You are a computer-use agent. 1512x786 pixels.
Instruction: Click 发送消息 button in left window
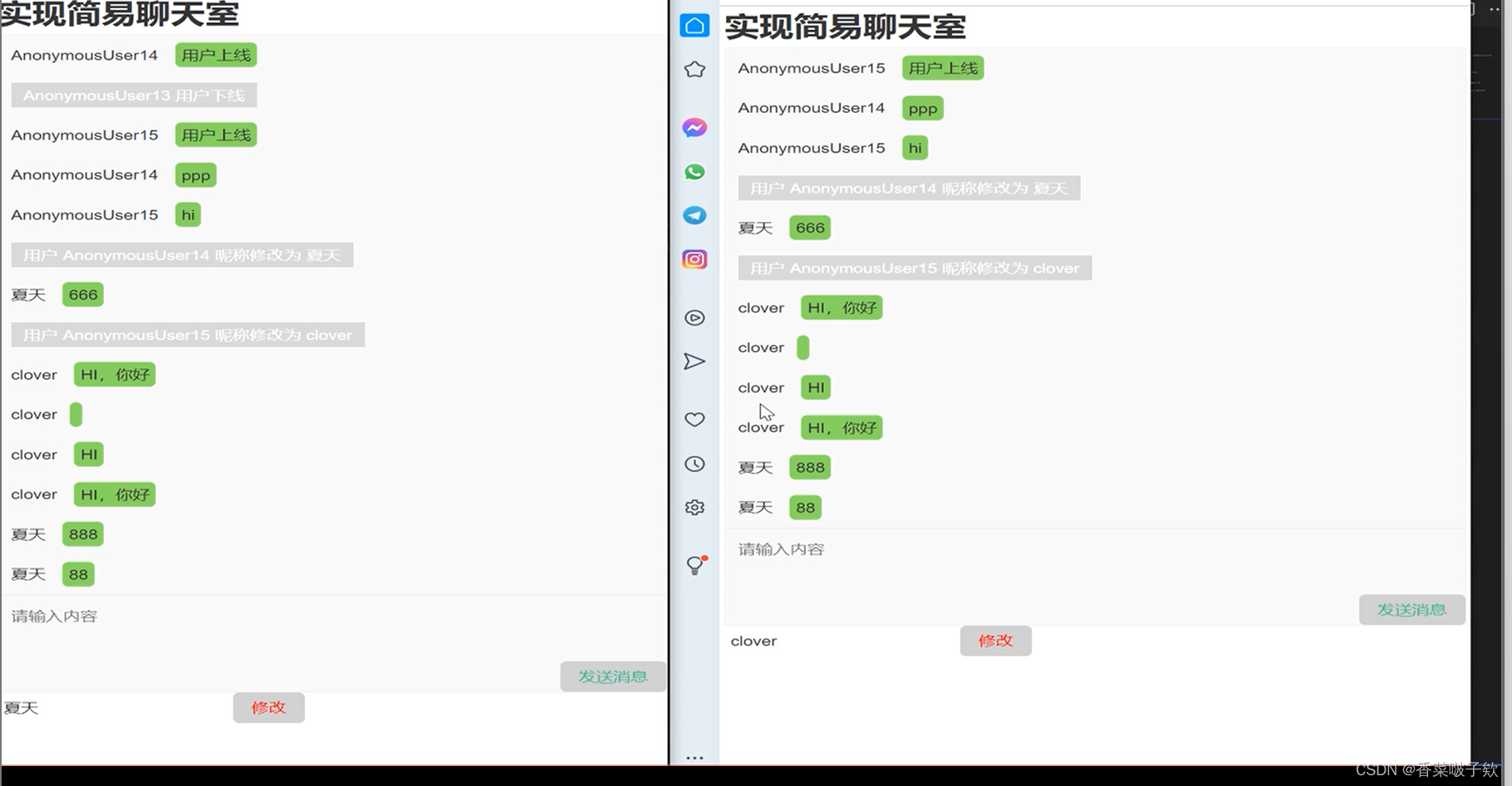coord(613,676)
